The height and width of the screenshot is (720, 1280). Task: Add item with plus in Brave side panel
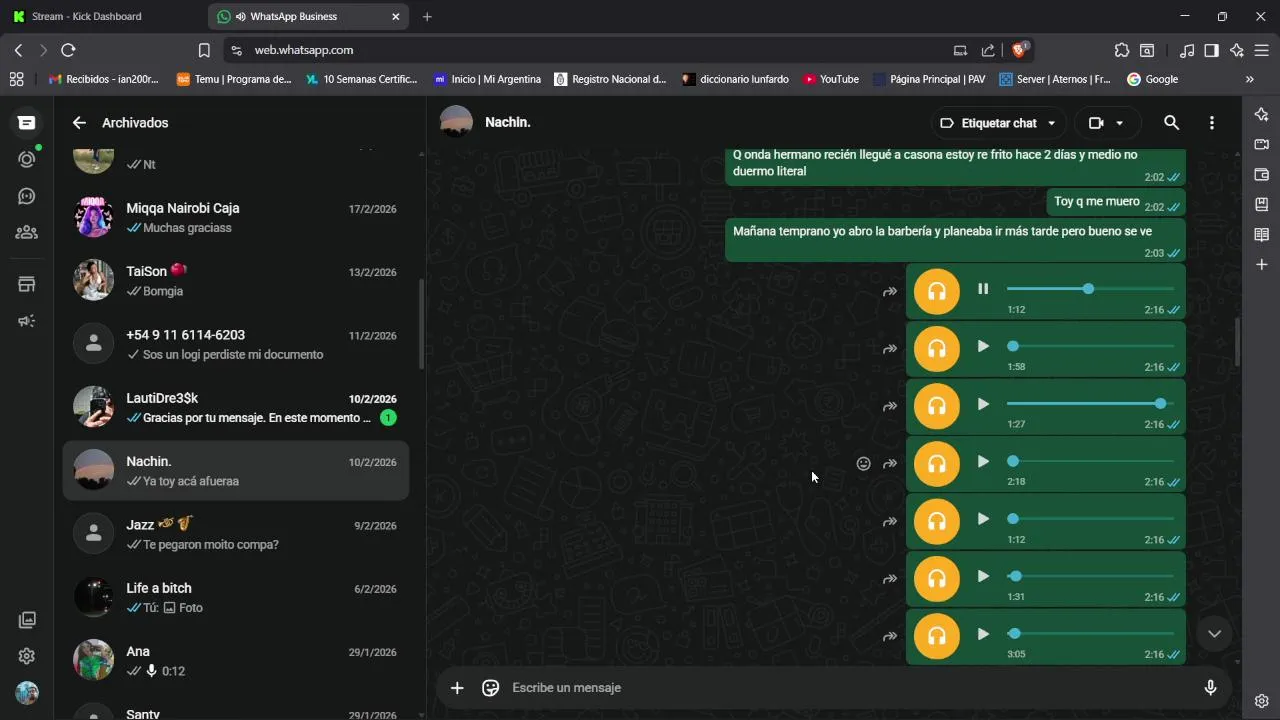pos(1262,265)
